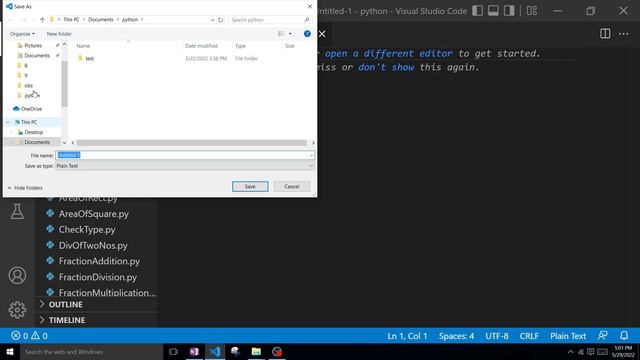Select pinned Documents in Quick access
Screen dimensions: 640x360
[37, 56]
